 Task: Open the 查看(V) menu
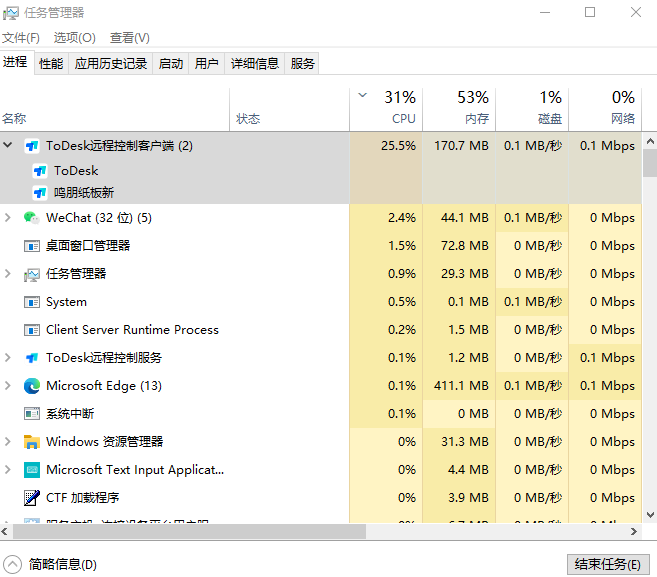(x=129, y=38)
